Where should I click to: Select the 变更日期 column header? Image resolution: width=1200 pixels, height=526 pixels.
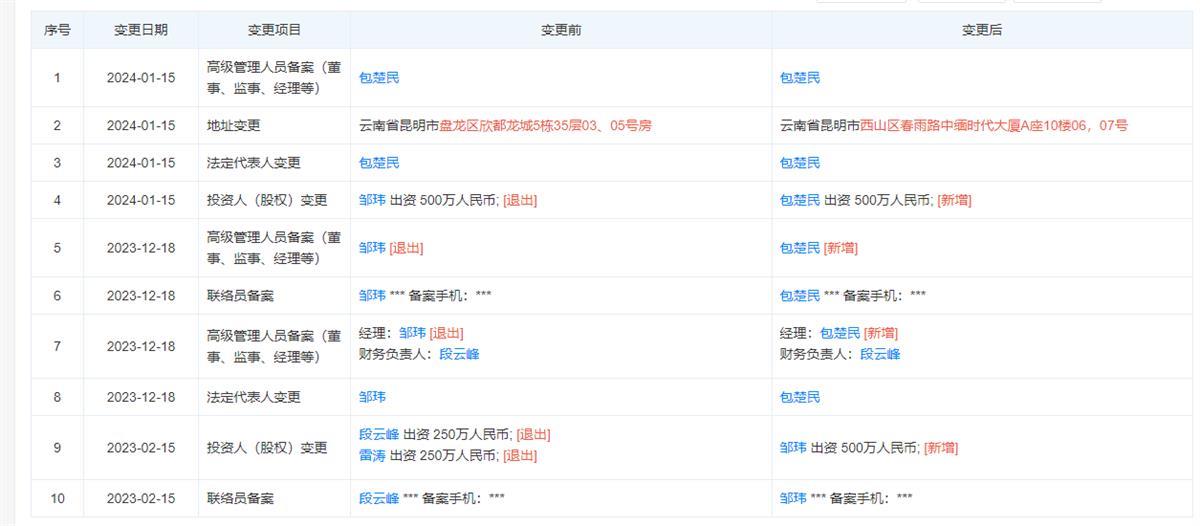[x=141, y=30]
